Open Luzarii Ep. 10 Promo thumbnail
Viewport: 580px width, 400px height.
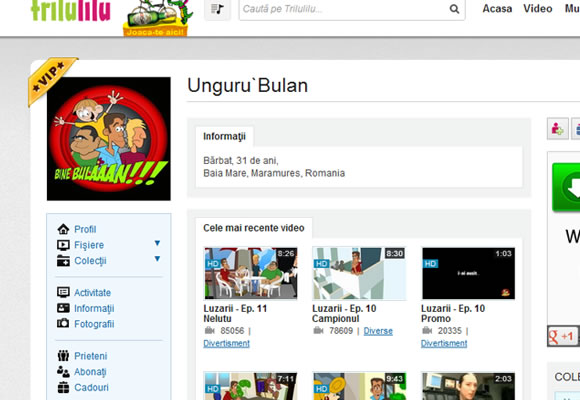[x=468, y=273]
